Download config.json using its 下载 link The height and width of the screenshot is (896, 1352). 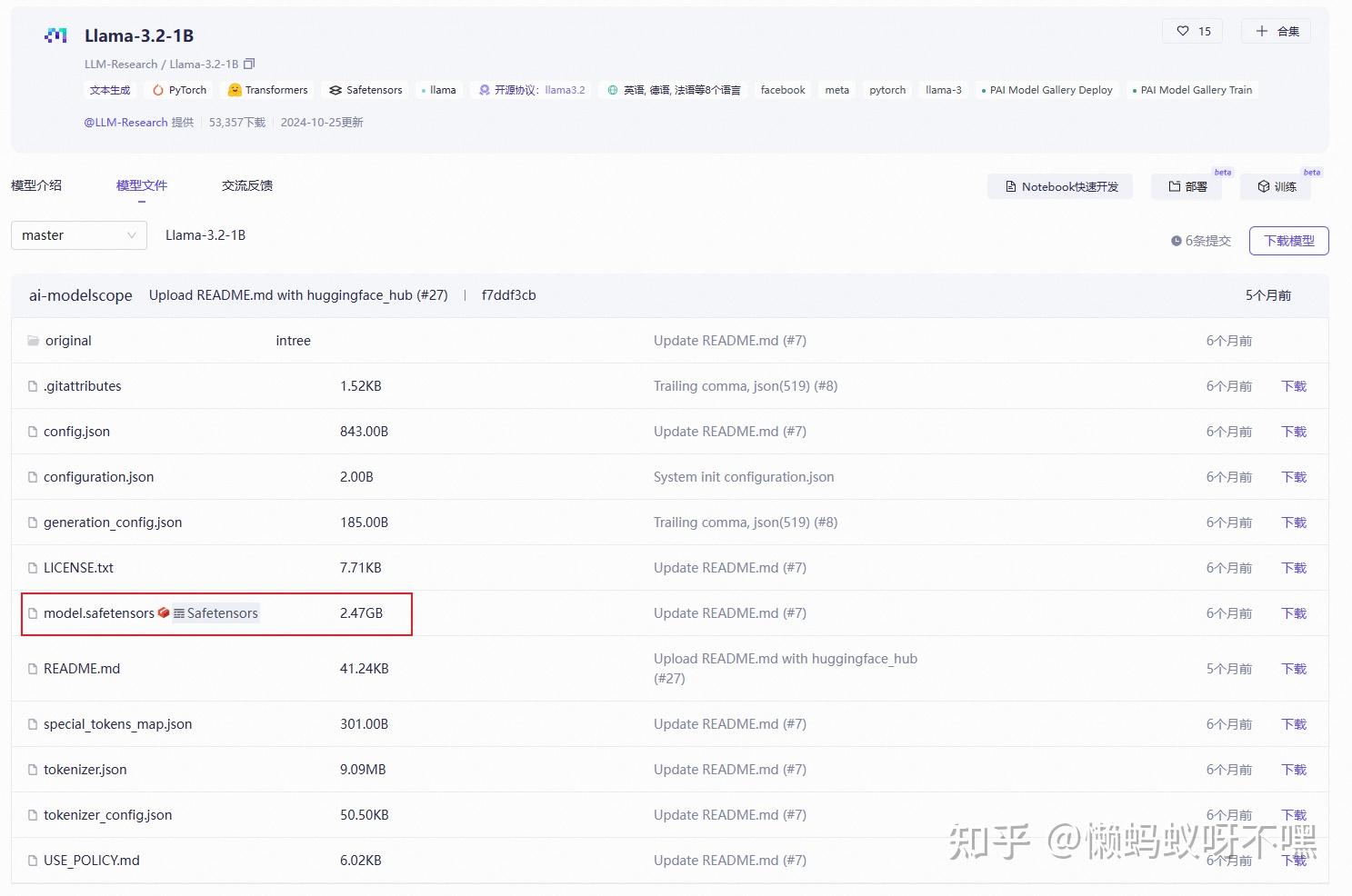click(x=1294, y=432)
